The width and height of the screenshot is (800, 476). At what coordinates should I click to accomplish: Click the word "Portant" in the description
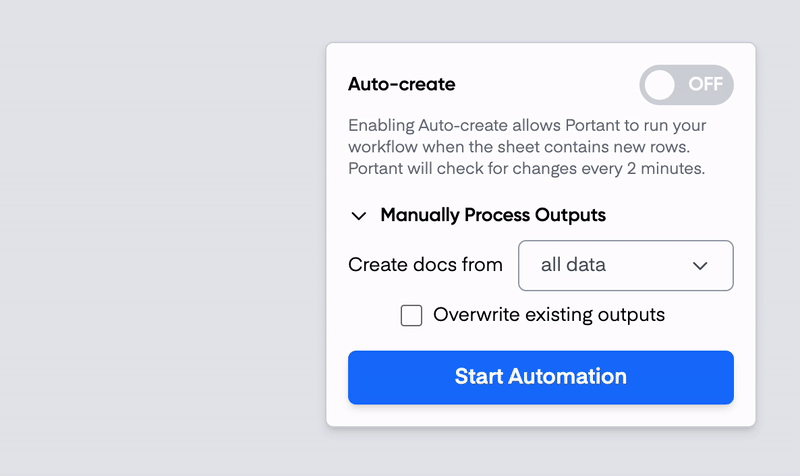pos(594,126)
